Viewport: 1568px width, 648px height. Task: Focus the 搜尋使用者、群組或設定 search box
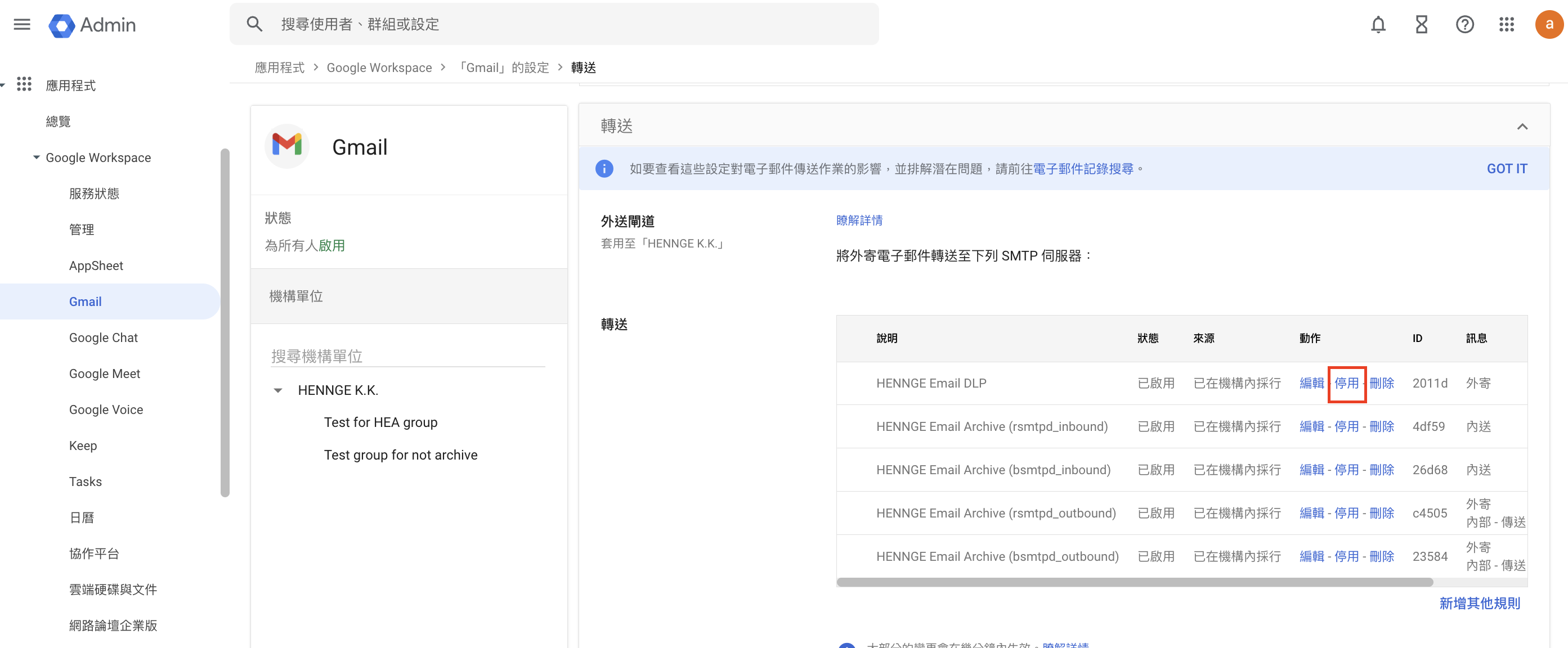[x=554, y=24]
